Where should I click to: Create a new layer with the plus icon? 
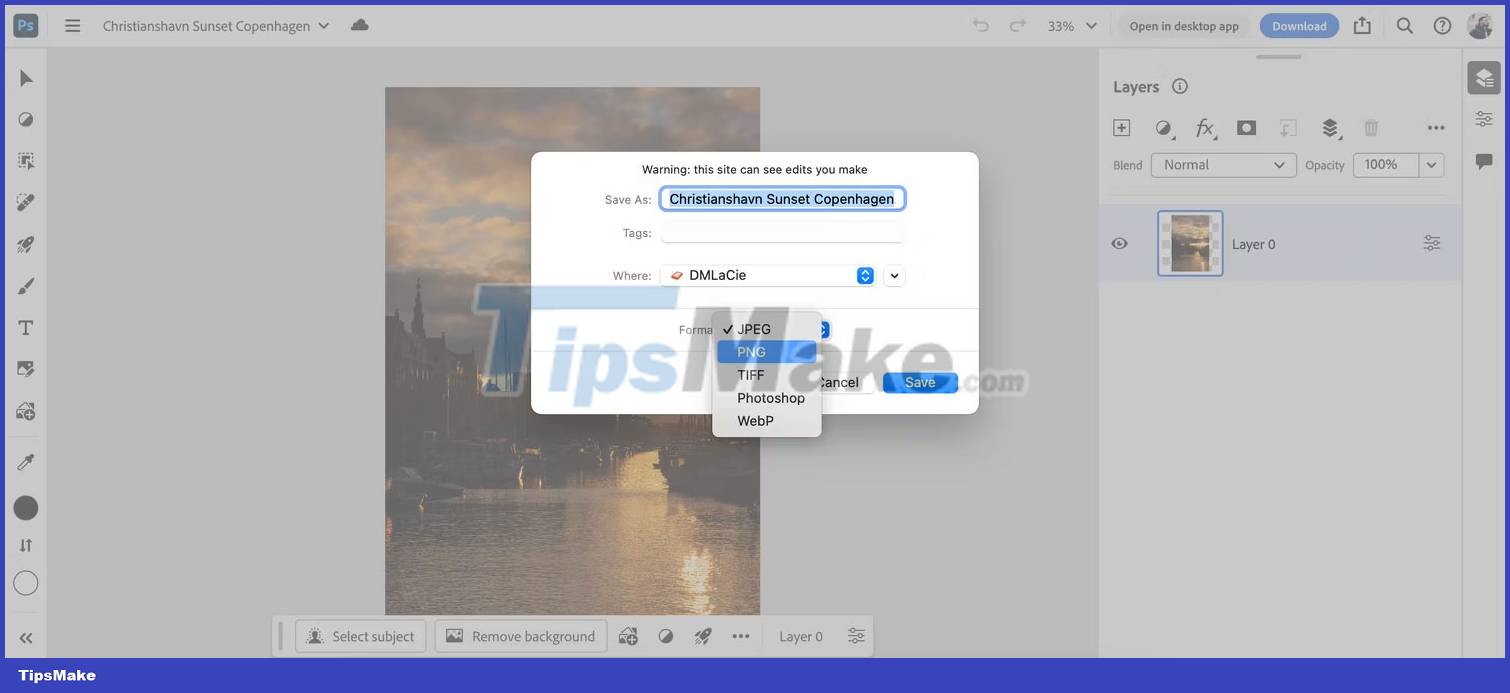coord(1121,128)
